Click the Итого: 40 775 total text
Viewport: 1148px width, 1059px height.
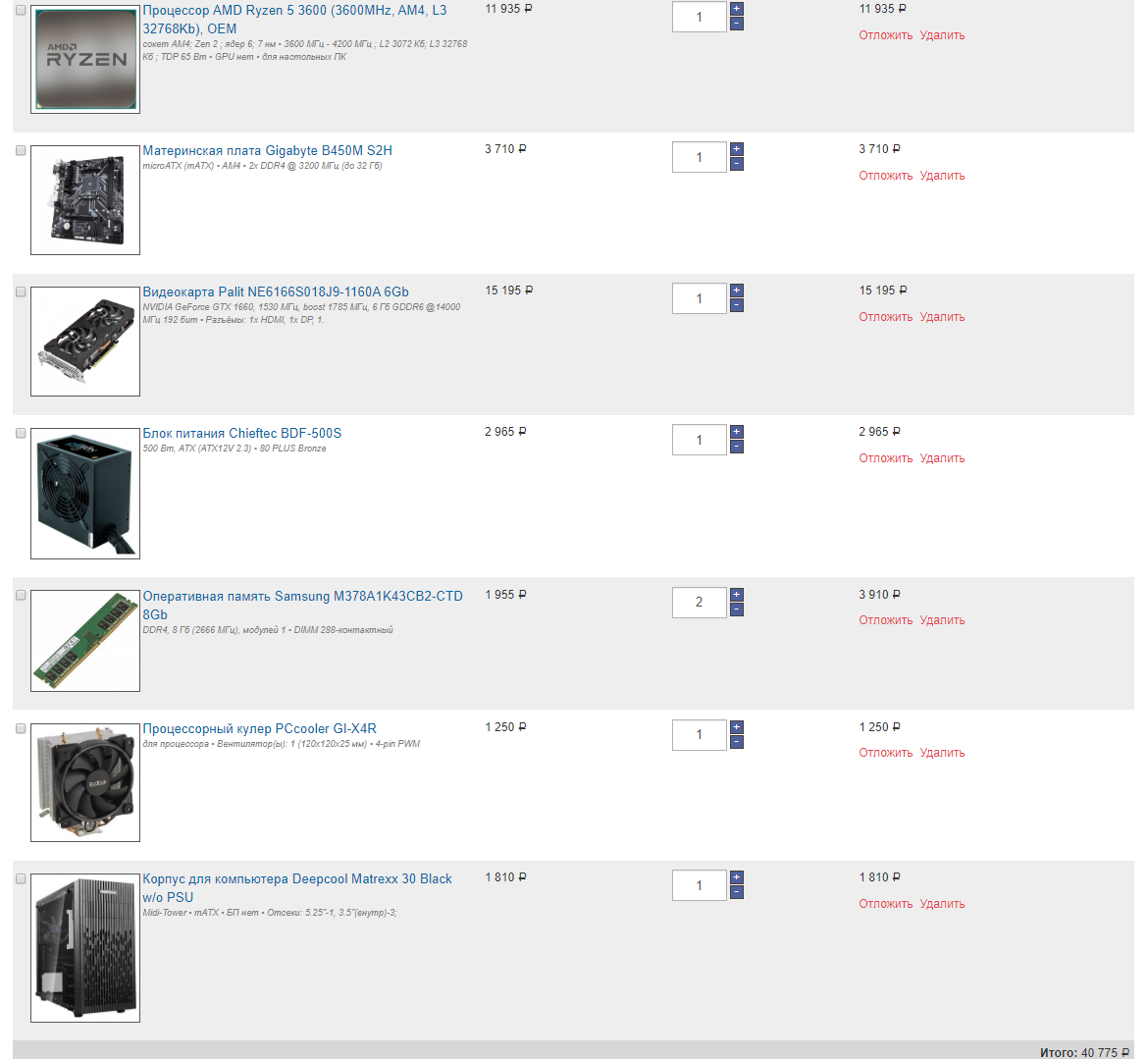(1084, 1052)
